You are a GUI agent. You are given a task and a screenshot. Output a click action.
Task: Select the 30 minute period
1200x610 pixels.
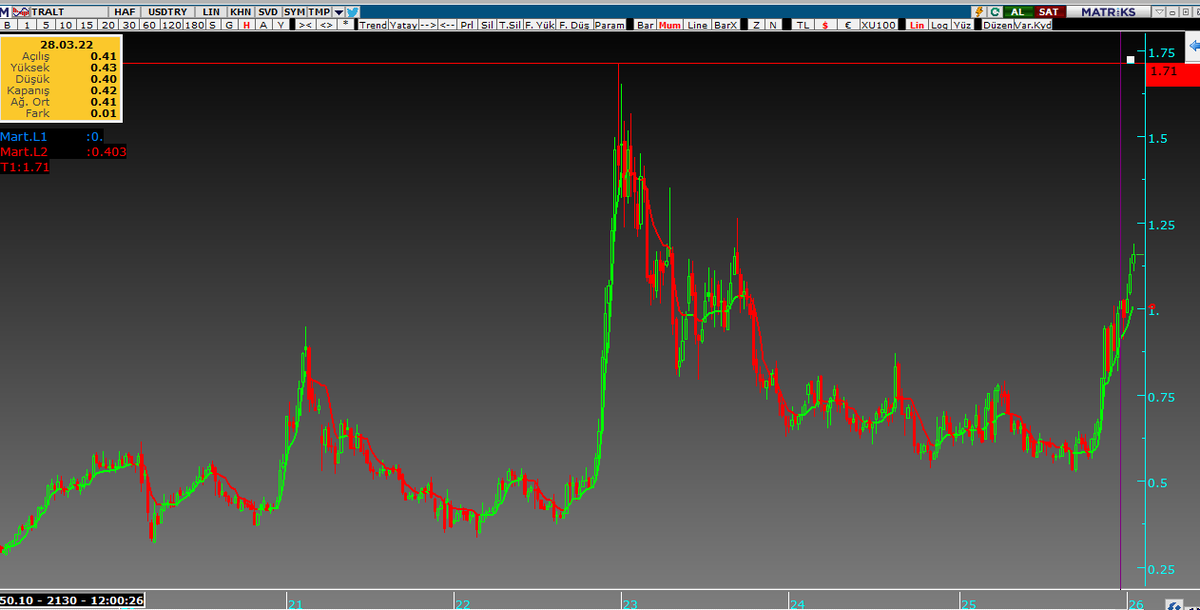129,24
